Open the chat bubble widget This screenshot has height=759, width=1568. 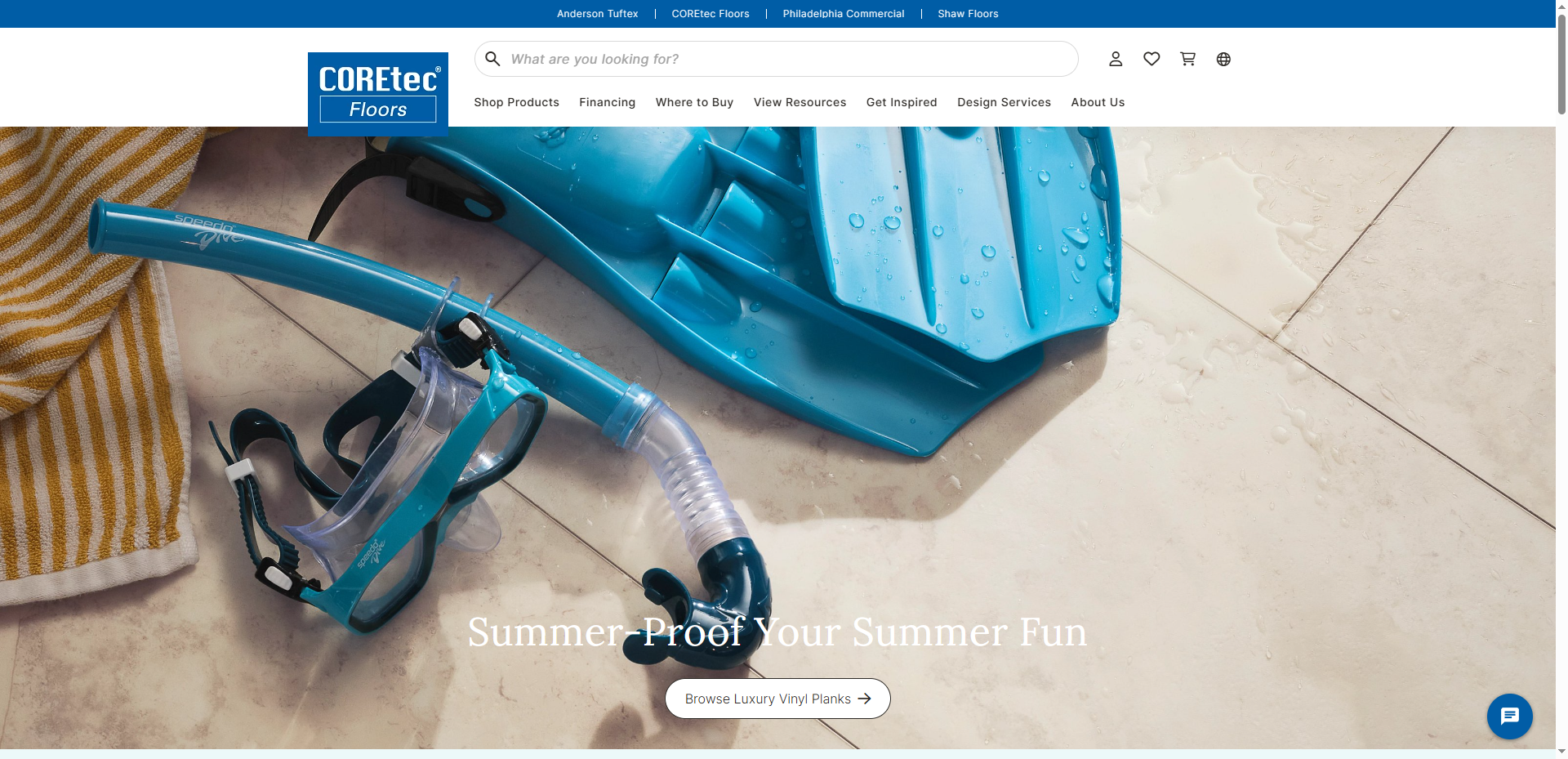[1509, 717]
